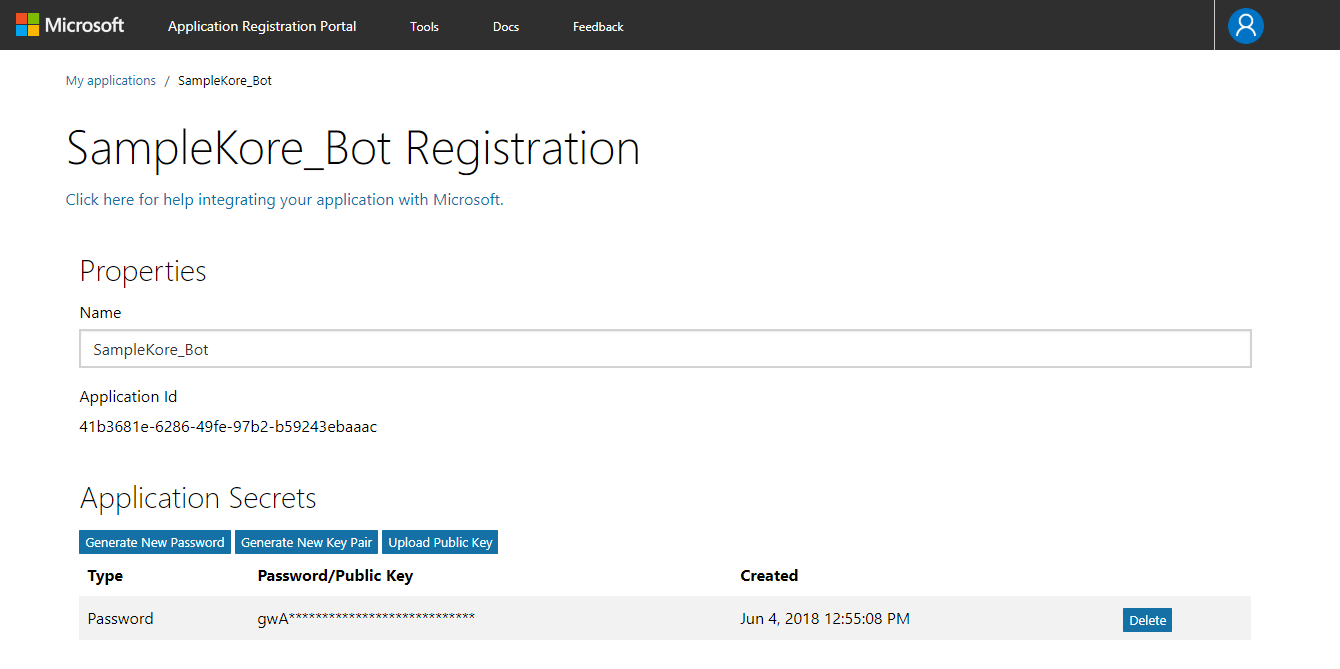Screen dimensions: 1340x669
Task: Delete the existing password secret
Action: (x=1147, y=620)
